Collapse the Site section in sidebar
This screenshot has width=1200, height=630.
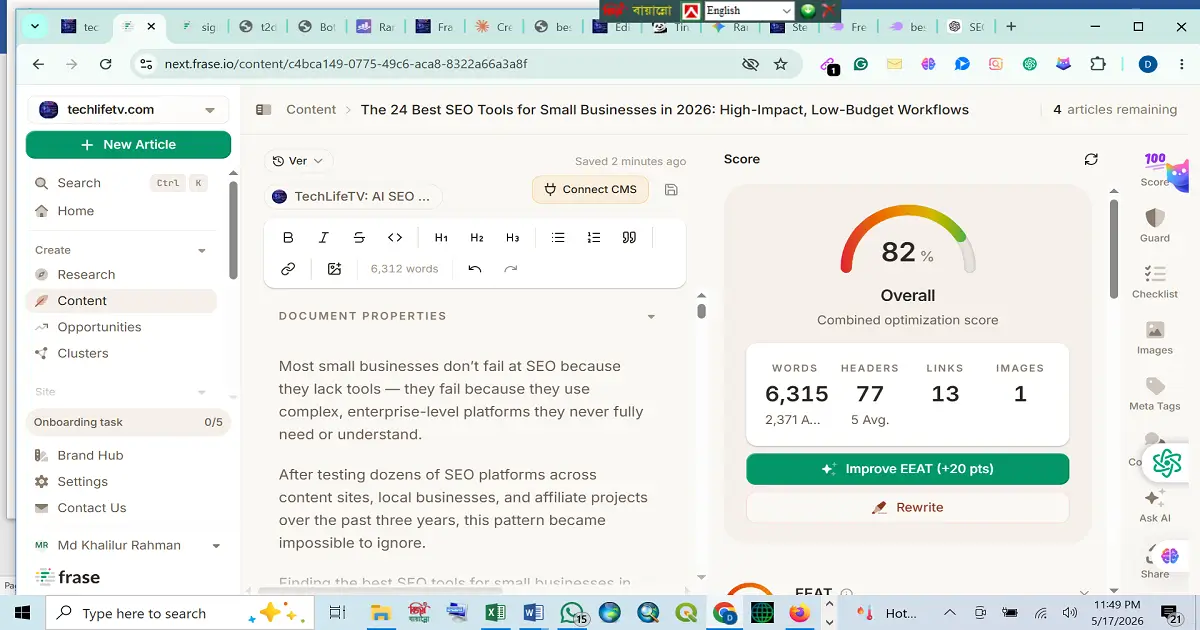[x=202, y=392]
